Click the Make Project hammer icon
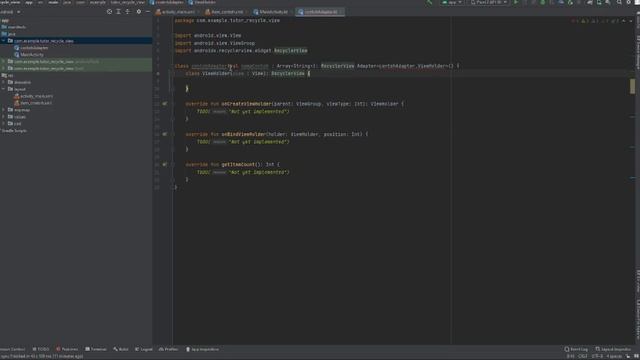This screenshot has height=360, width=640. [429, 2]
